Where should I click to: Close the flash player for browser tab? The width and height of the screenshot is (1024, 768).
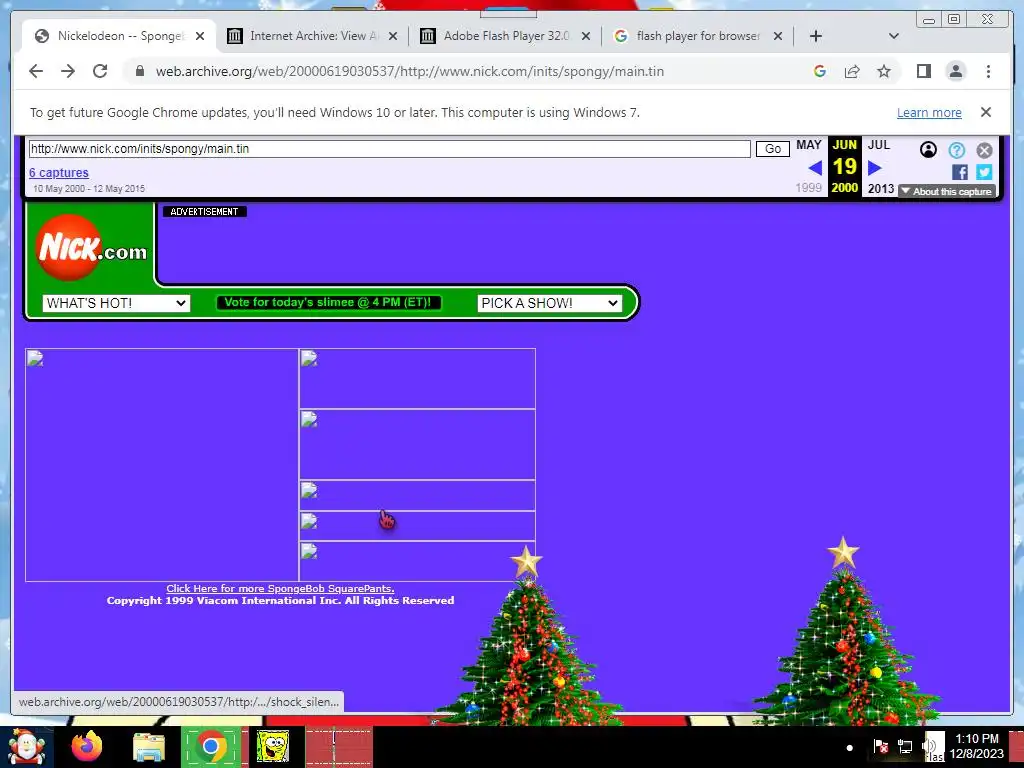778,36
